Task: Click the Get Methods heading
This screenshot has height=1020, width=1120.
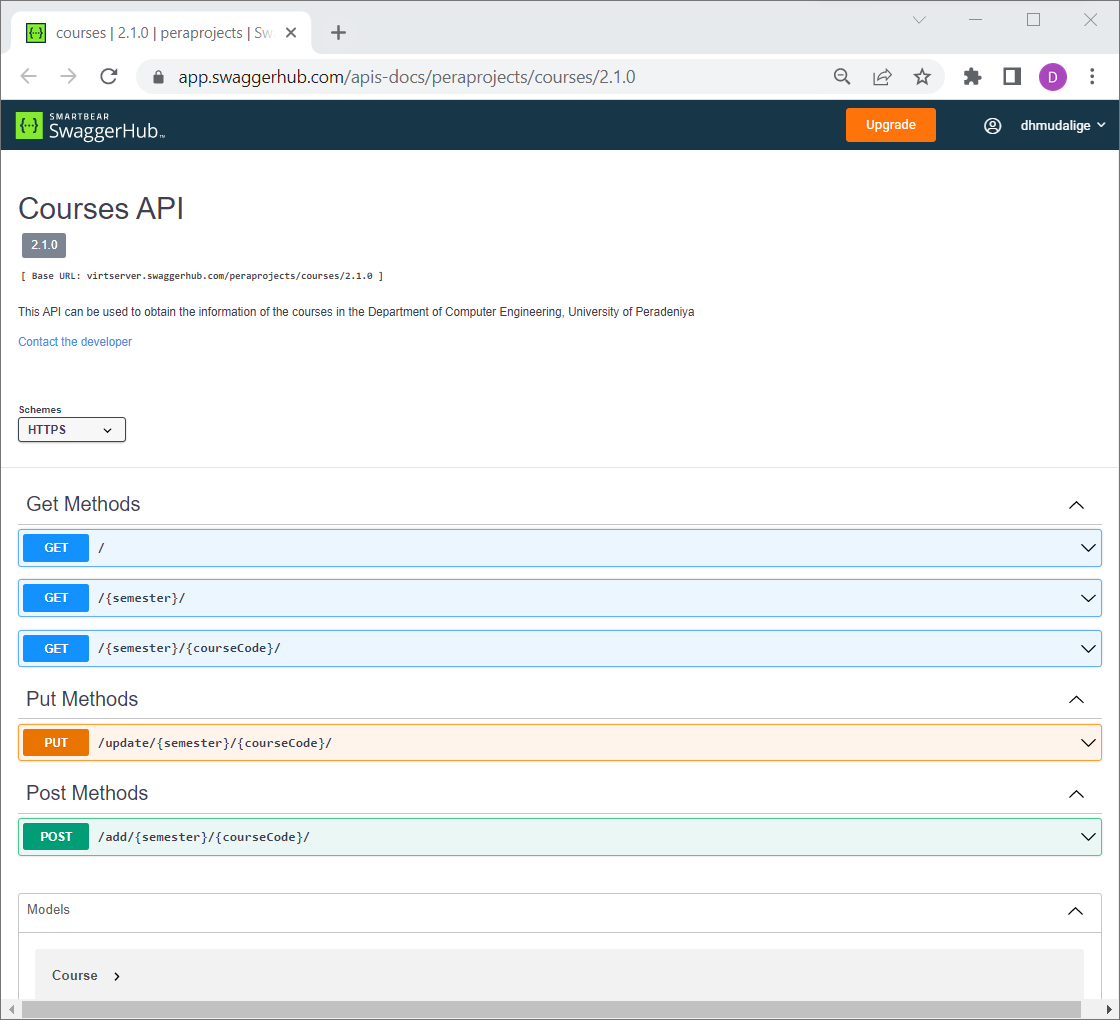Action: (x=83, y=504)
